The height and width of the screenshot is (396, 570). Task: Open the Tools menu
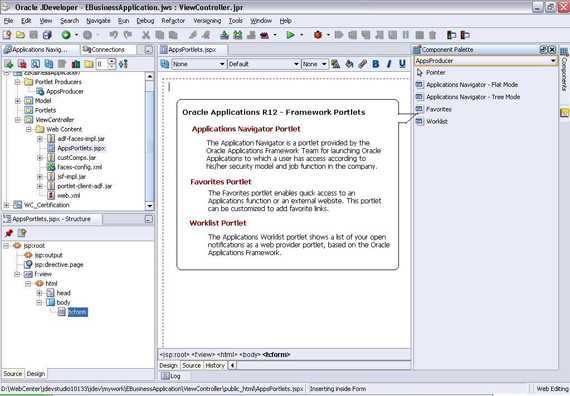[x=236, y=21]
